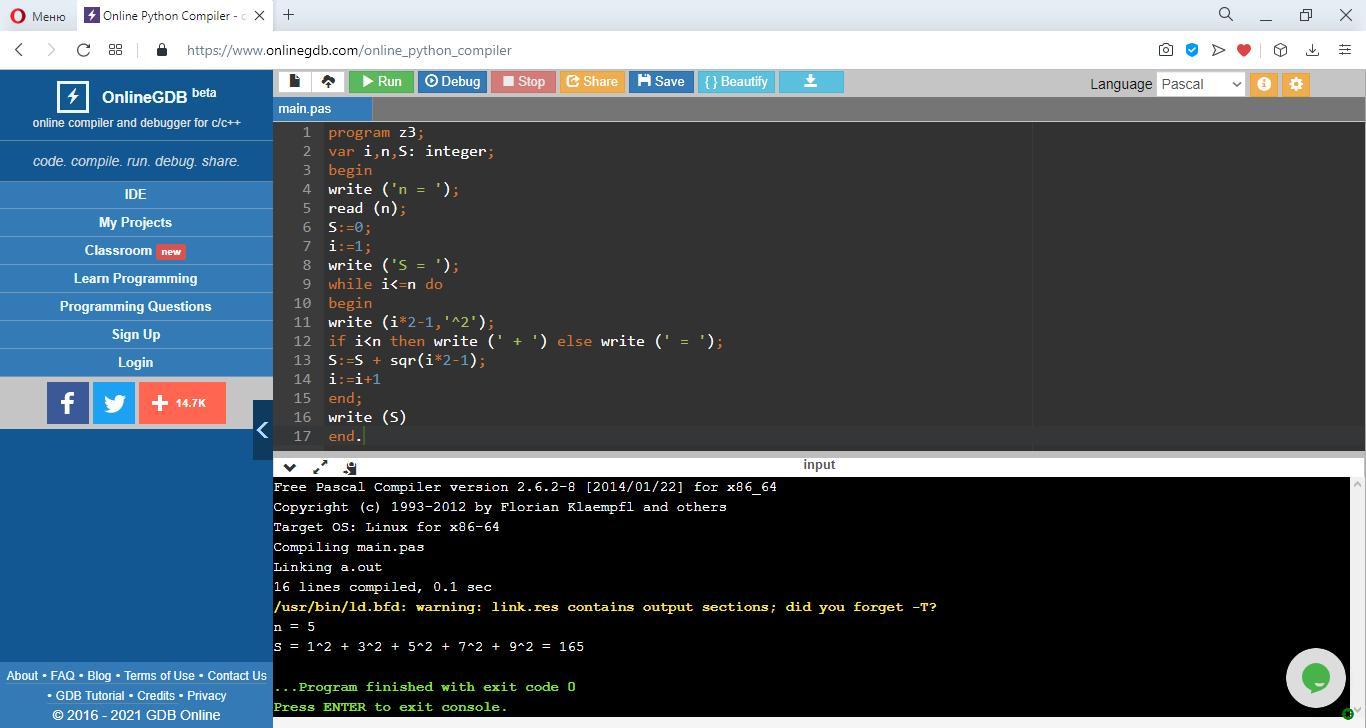Reload the page
This screenshot has height=728, width=1366.
(x=84, y=50)
